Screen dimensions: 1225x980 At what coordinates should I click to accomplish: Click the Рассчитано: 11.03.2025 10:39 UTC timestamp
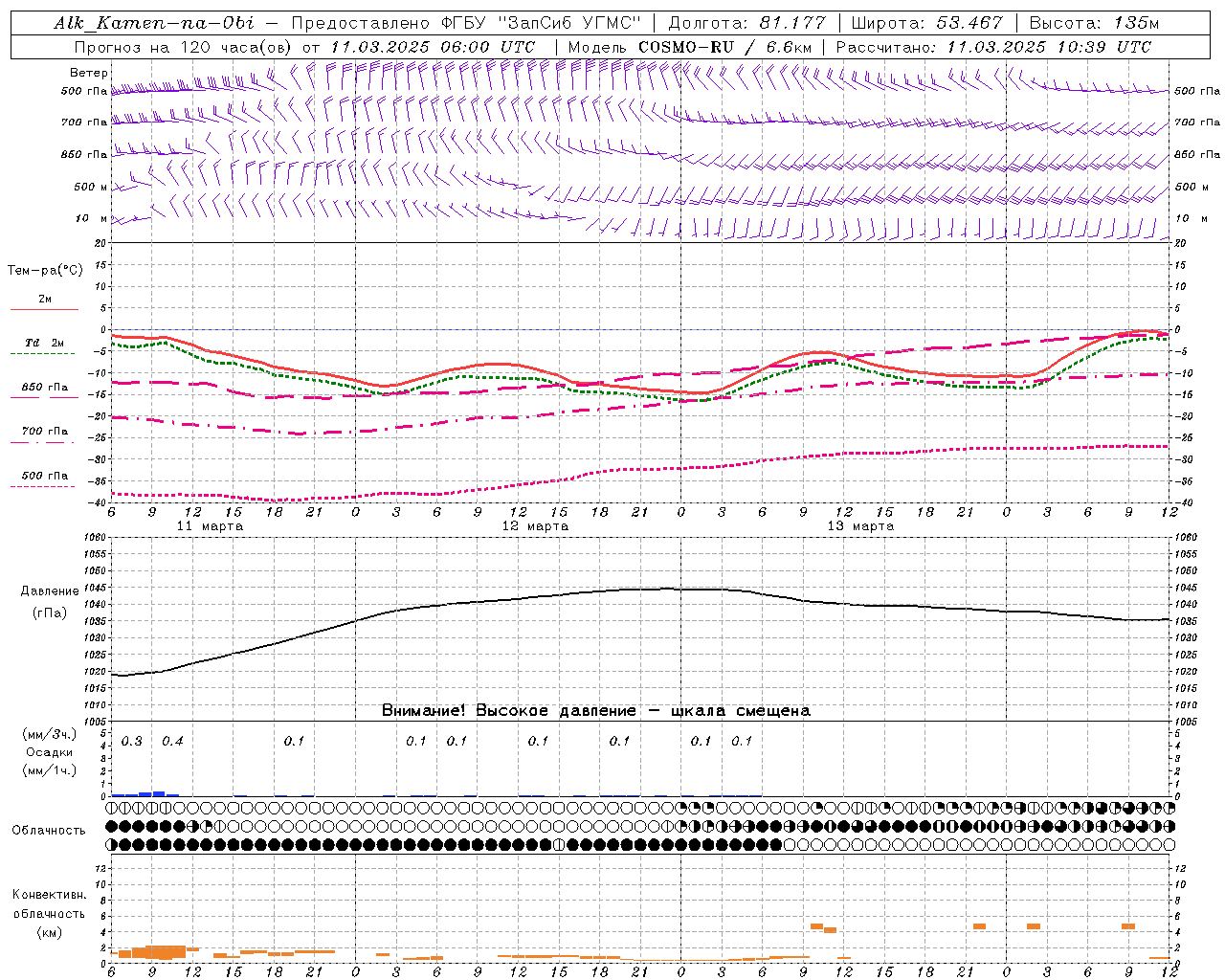[993, 47]
